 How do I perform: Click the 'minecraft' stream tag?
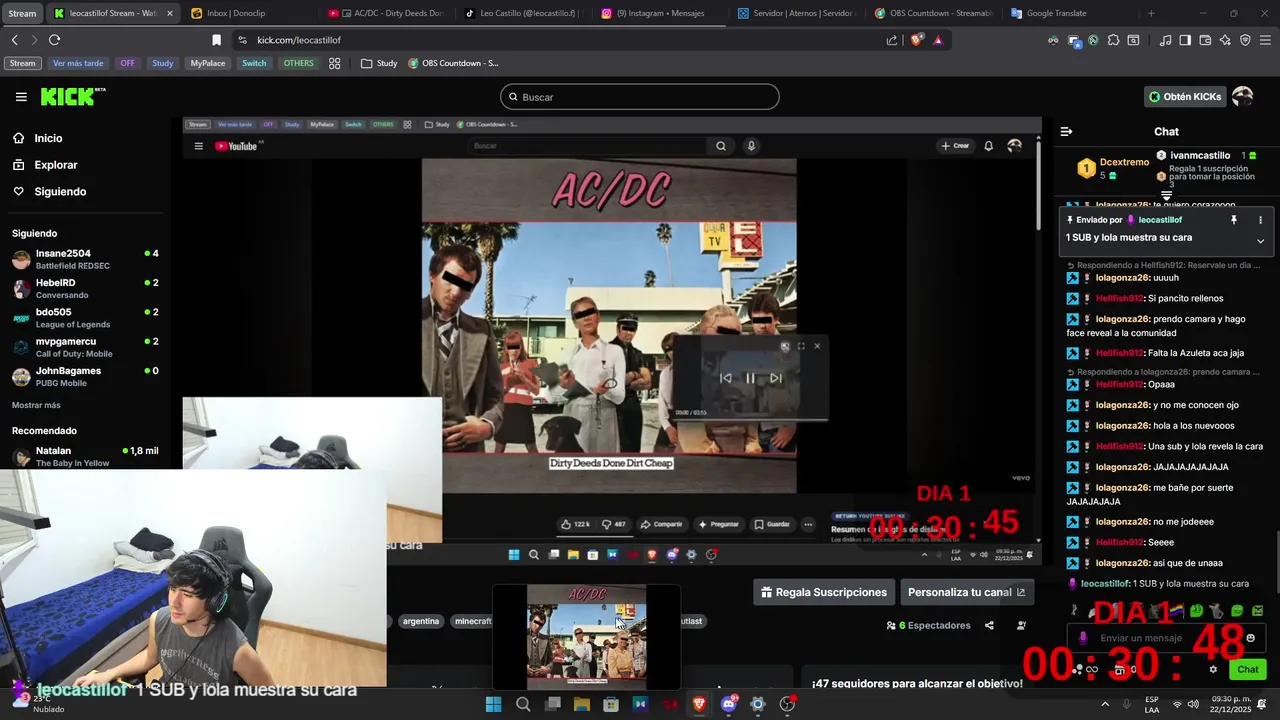[473, 621]
